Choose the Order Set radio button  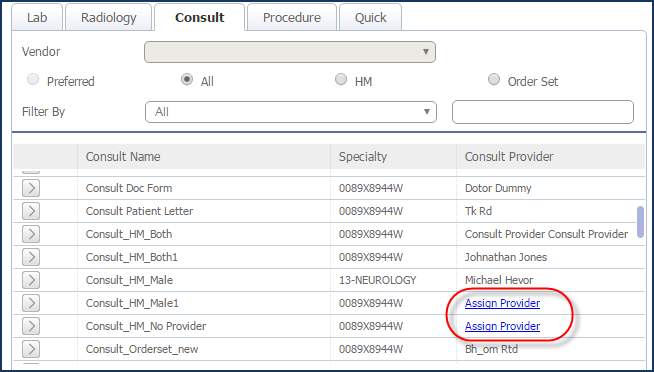tap(494, 79)
